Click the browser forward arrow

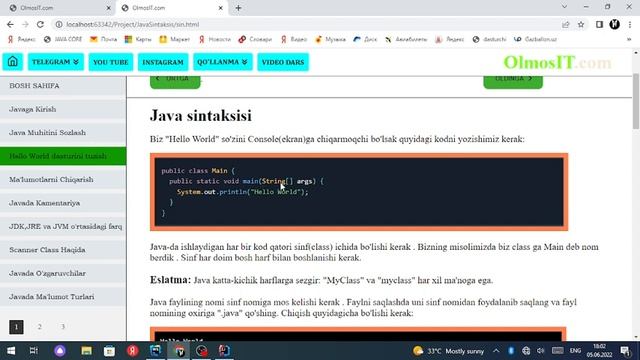click(x=25, y=24)
